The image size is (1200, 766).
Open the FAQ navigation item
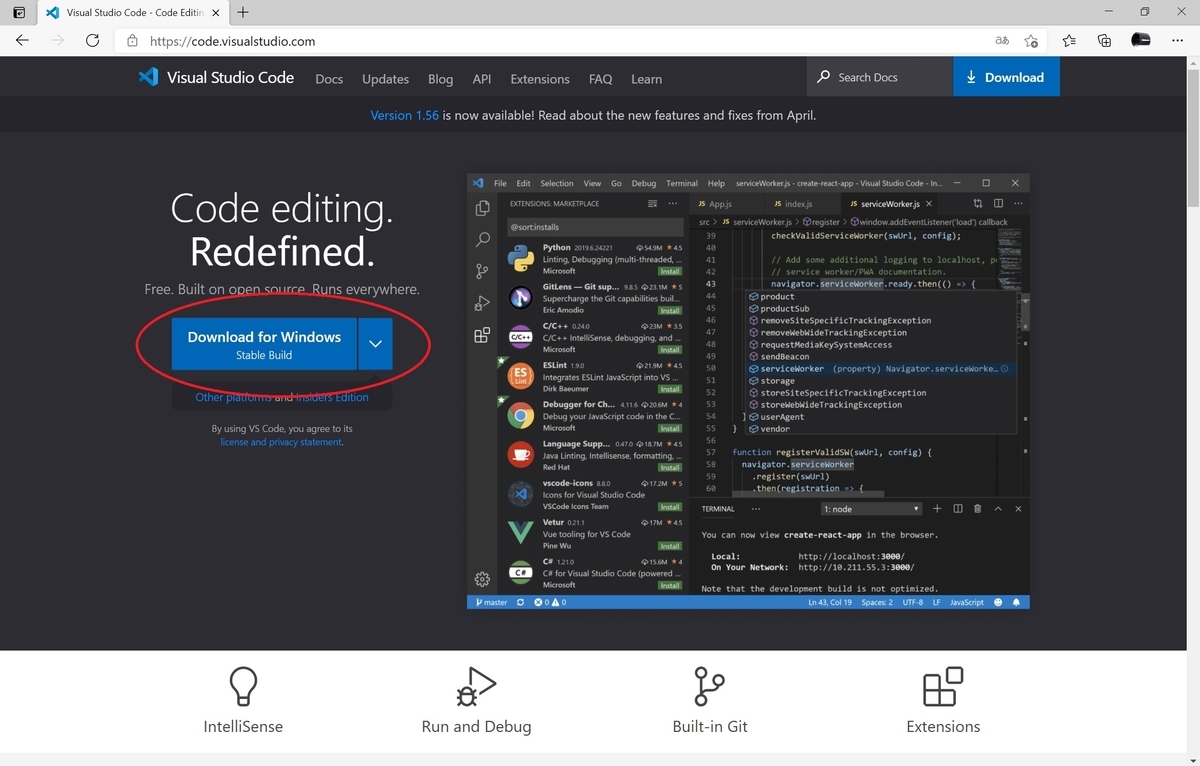pos(600,79)
